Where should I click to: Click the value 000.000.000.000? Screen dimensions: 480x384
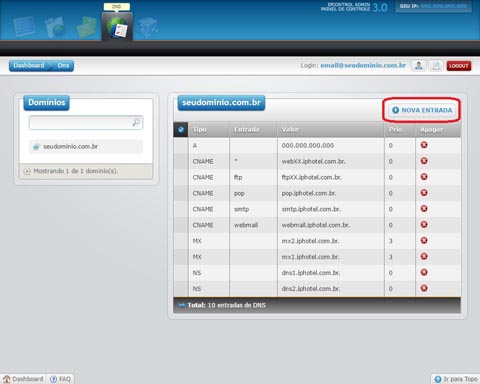(x=308, y=145)
